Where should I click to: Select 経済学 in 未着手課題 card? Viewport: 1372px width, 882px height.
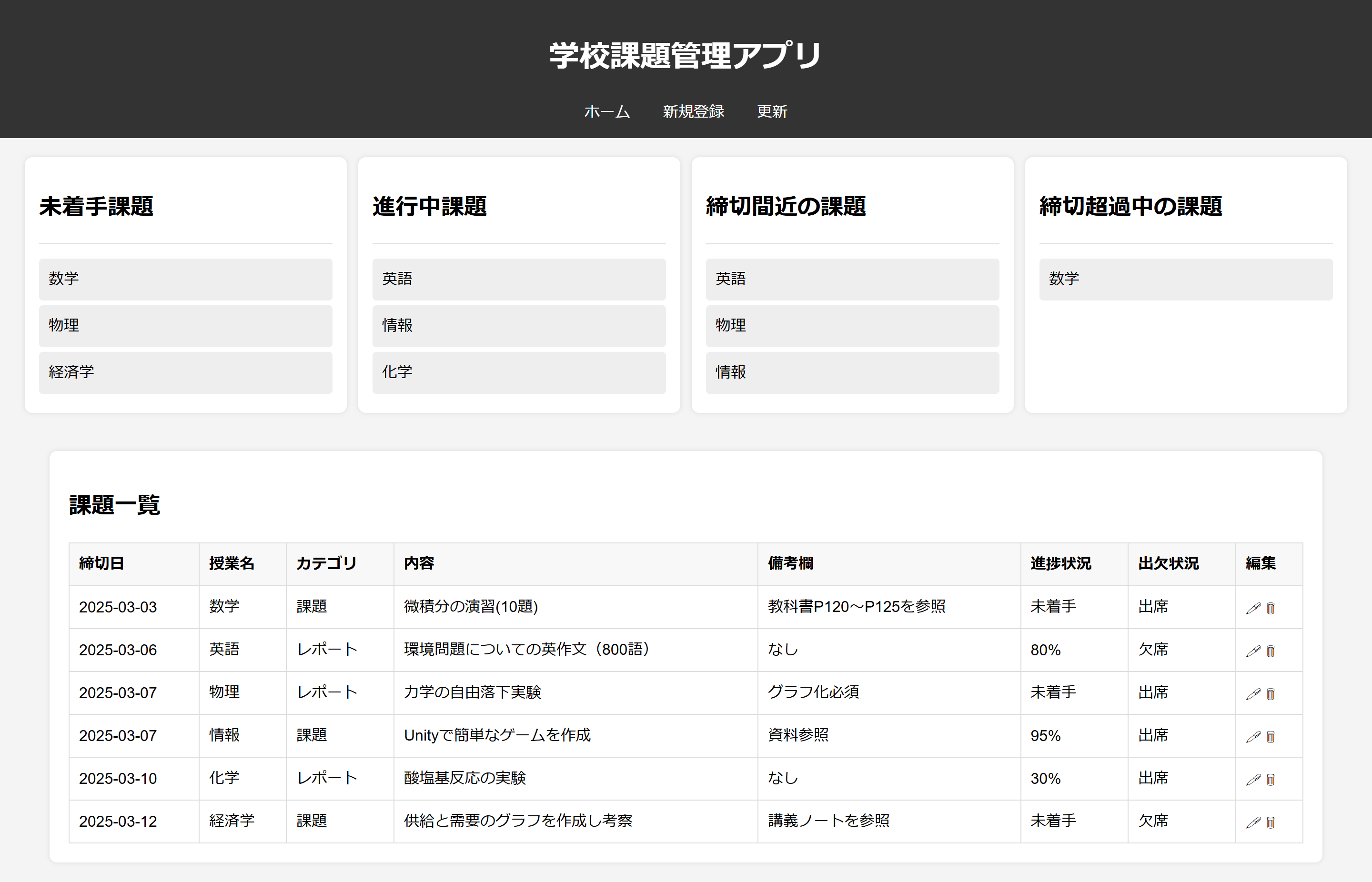click(x=185, y=372)
